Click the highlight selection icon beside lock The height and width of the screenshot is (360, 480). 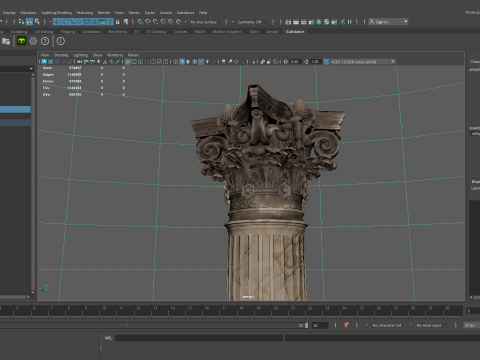pyautogui.click(x=125, y=22)
